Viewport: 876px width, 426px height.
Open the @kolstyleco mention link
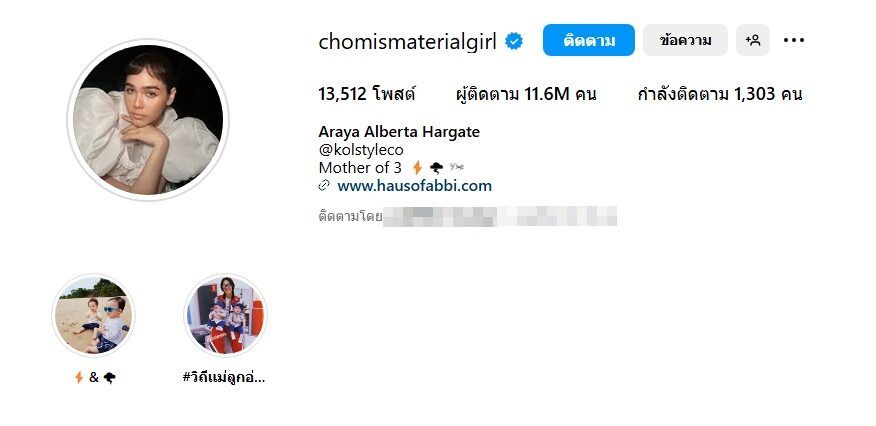(x=361, y=150)
